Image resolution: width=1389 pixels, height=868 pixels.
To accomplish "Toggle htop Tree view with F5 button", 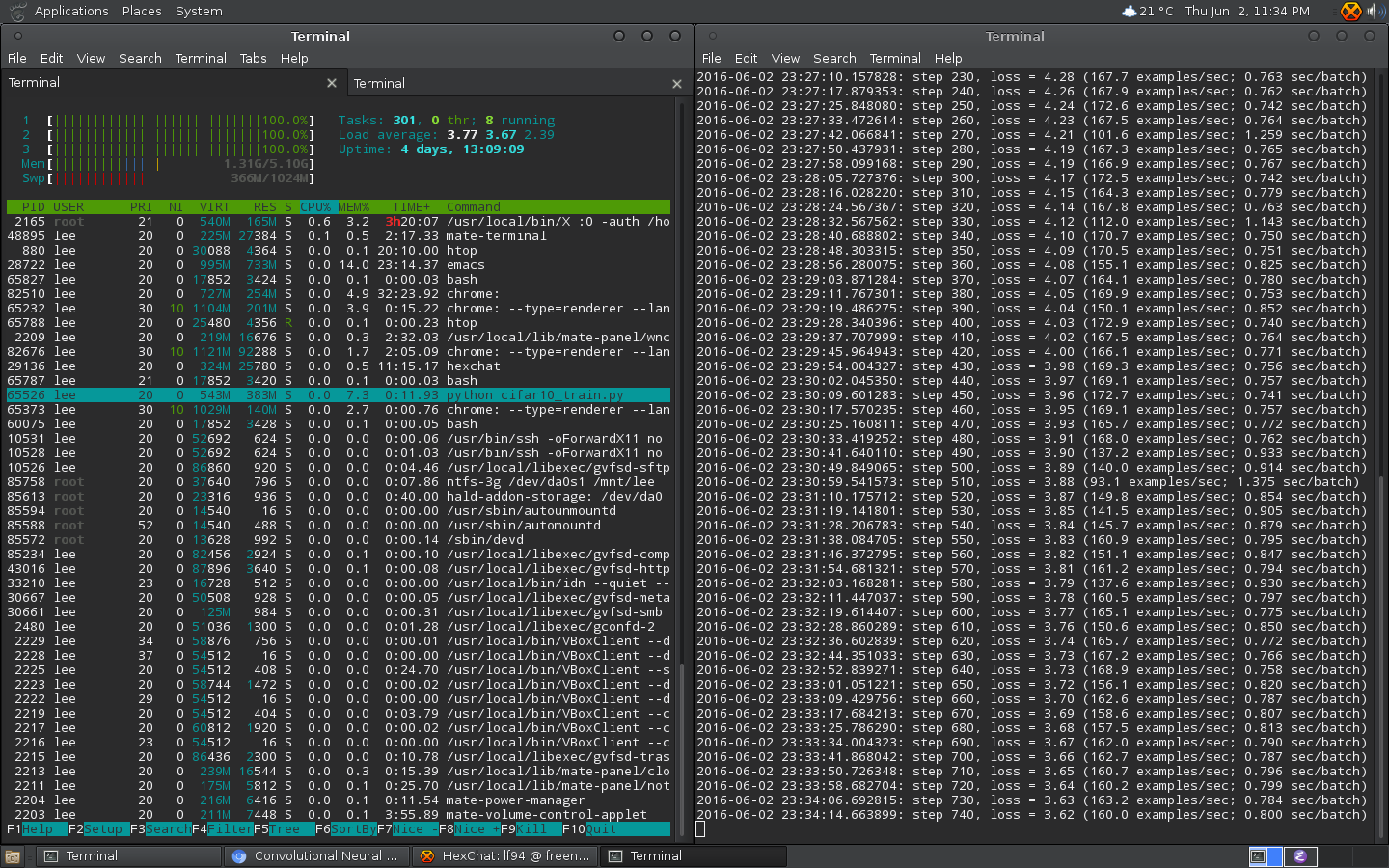I will (285, 829).
